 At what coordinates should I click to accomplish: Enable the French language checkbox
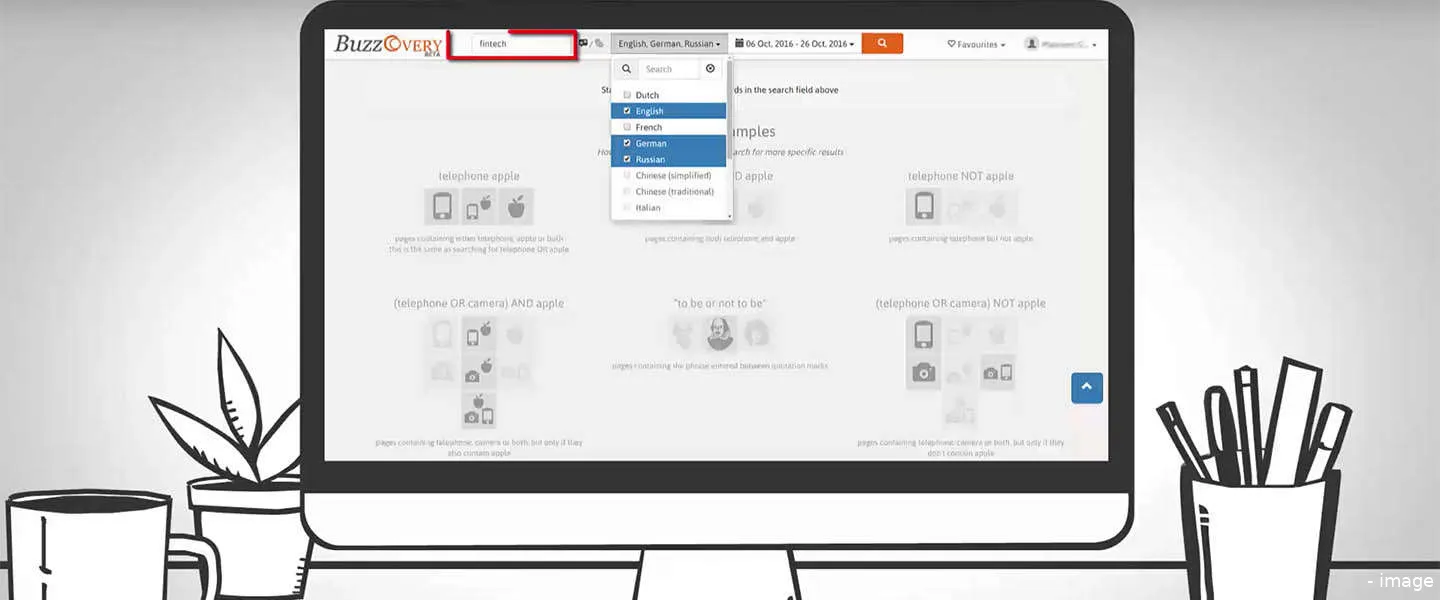coord(627,127)
